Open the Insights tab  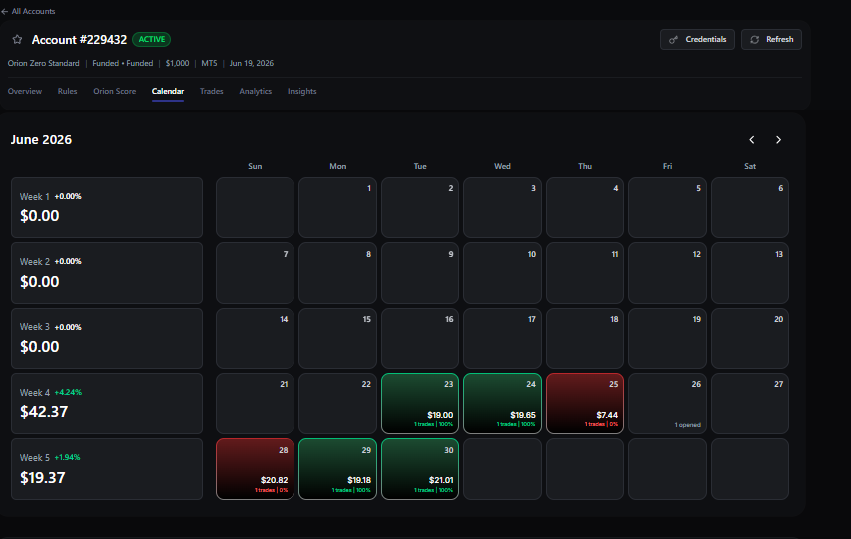tap(302, 91)
